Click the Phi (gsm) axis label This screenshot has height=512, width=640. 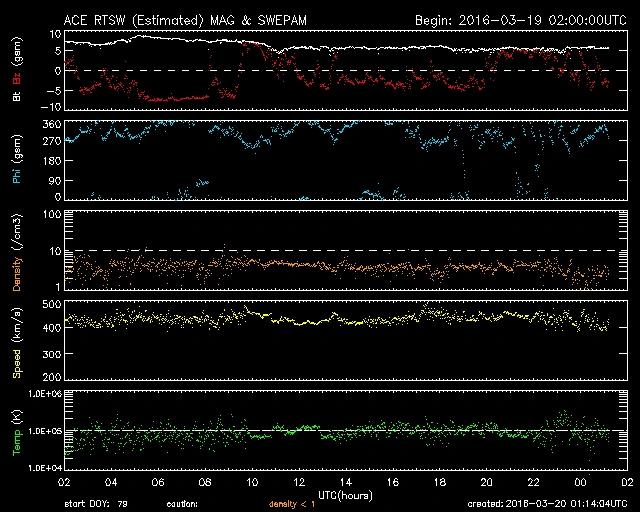(17, 159)
